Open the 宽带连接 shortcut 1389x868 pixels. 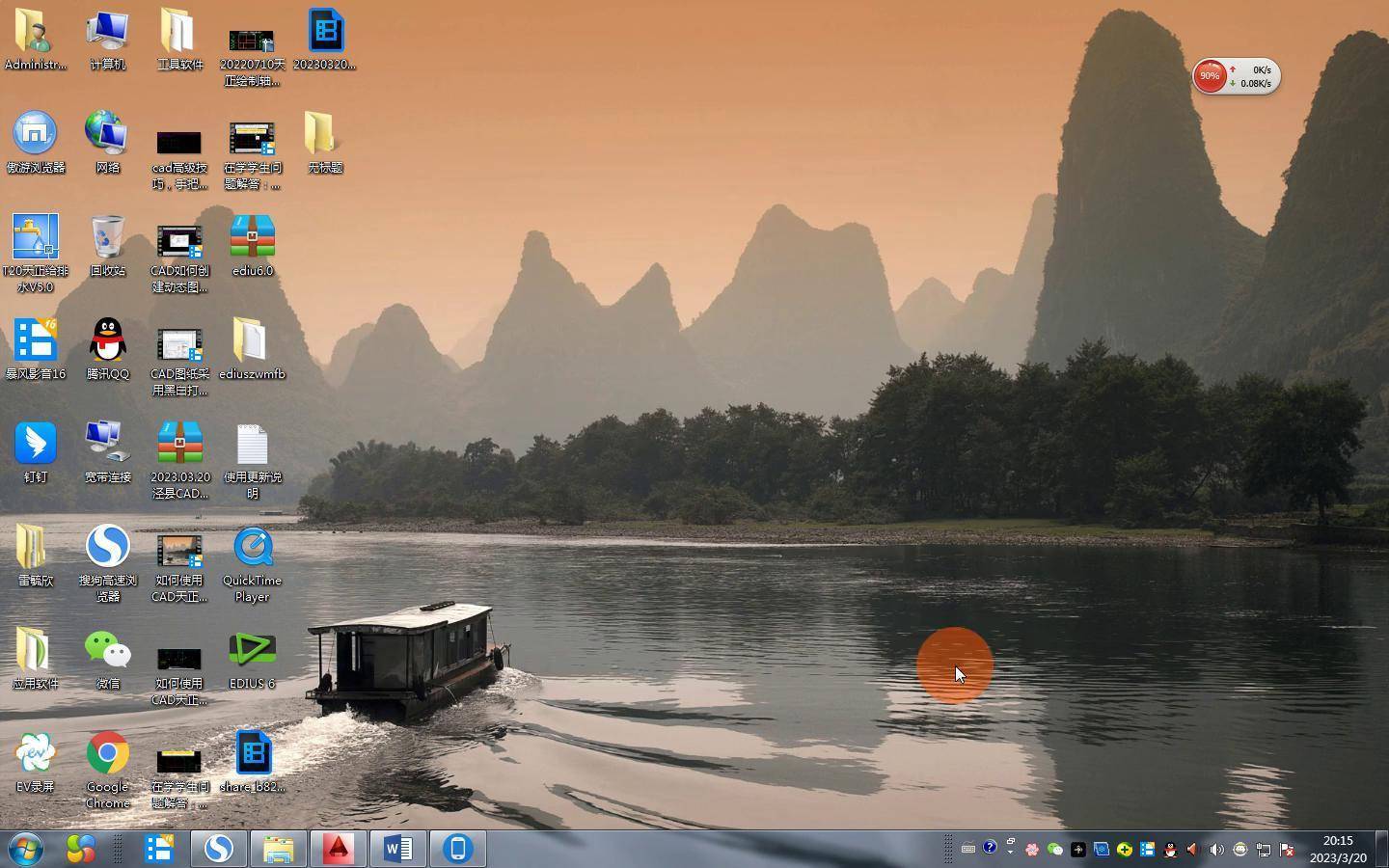pos(107,451)
